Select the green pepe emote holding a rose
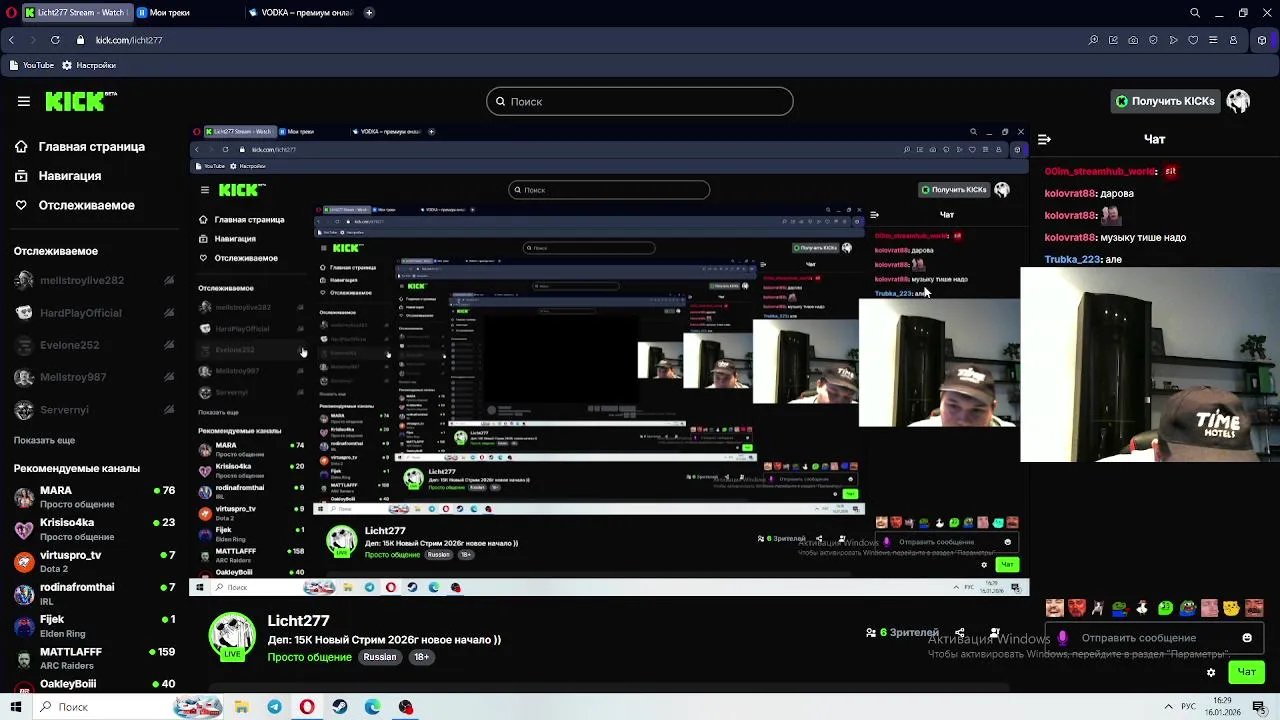The image size is (1280, 720). tap(1120, 608)
